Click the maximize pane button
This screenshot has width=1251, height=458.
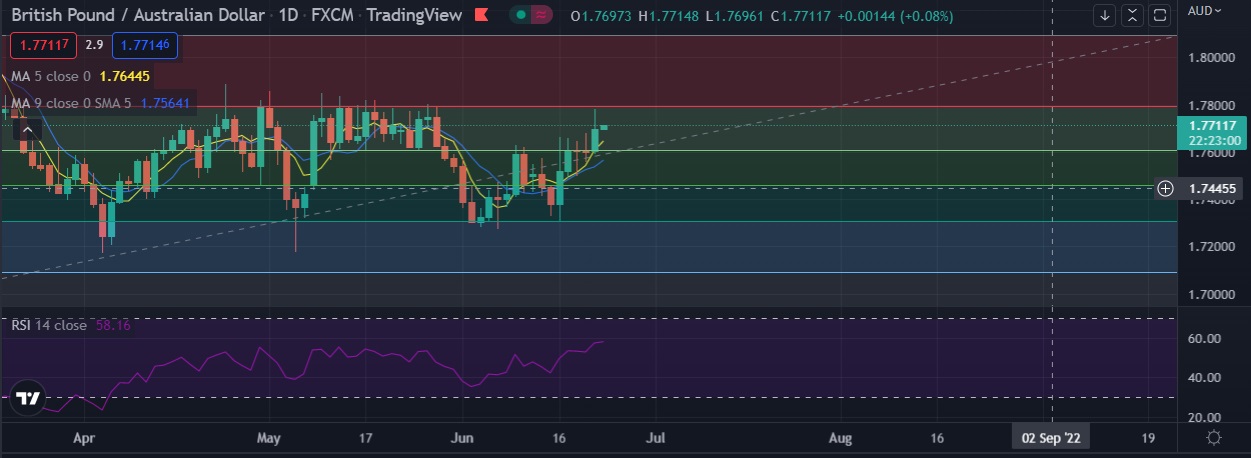[1159, 15]
